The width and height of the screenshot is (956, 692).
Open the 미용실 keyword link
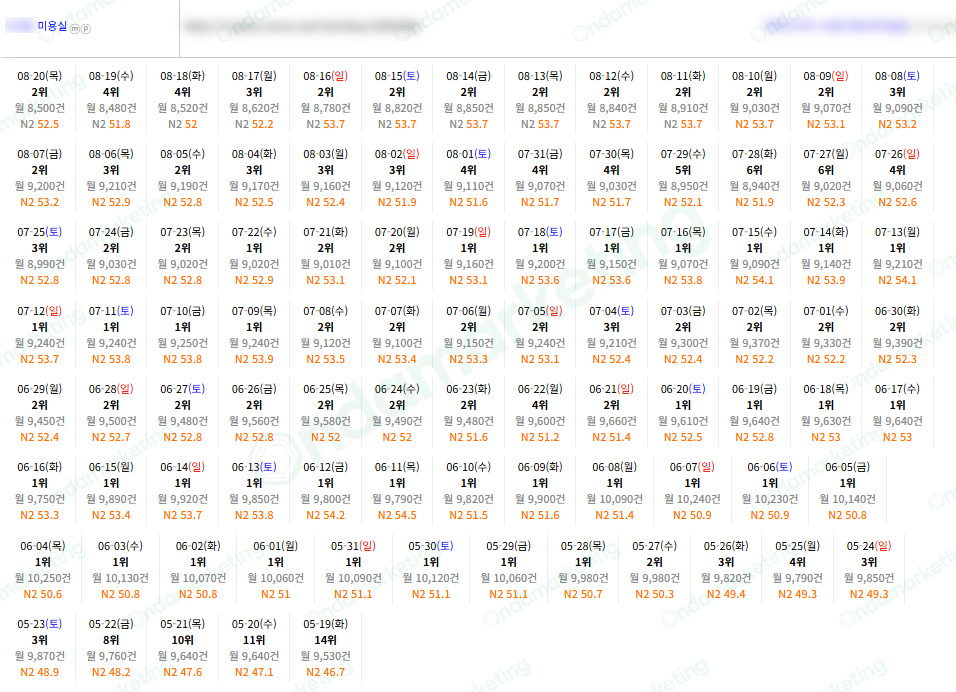(52, 26)
